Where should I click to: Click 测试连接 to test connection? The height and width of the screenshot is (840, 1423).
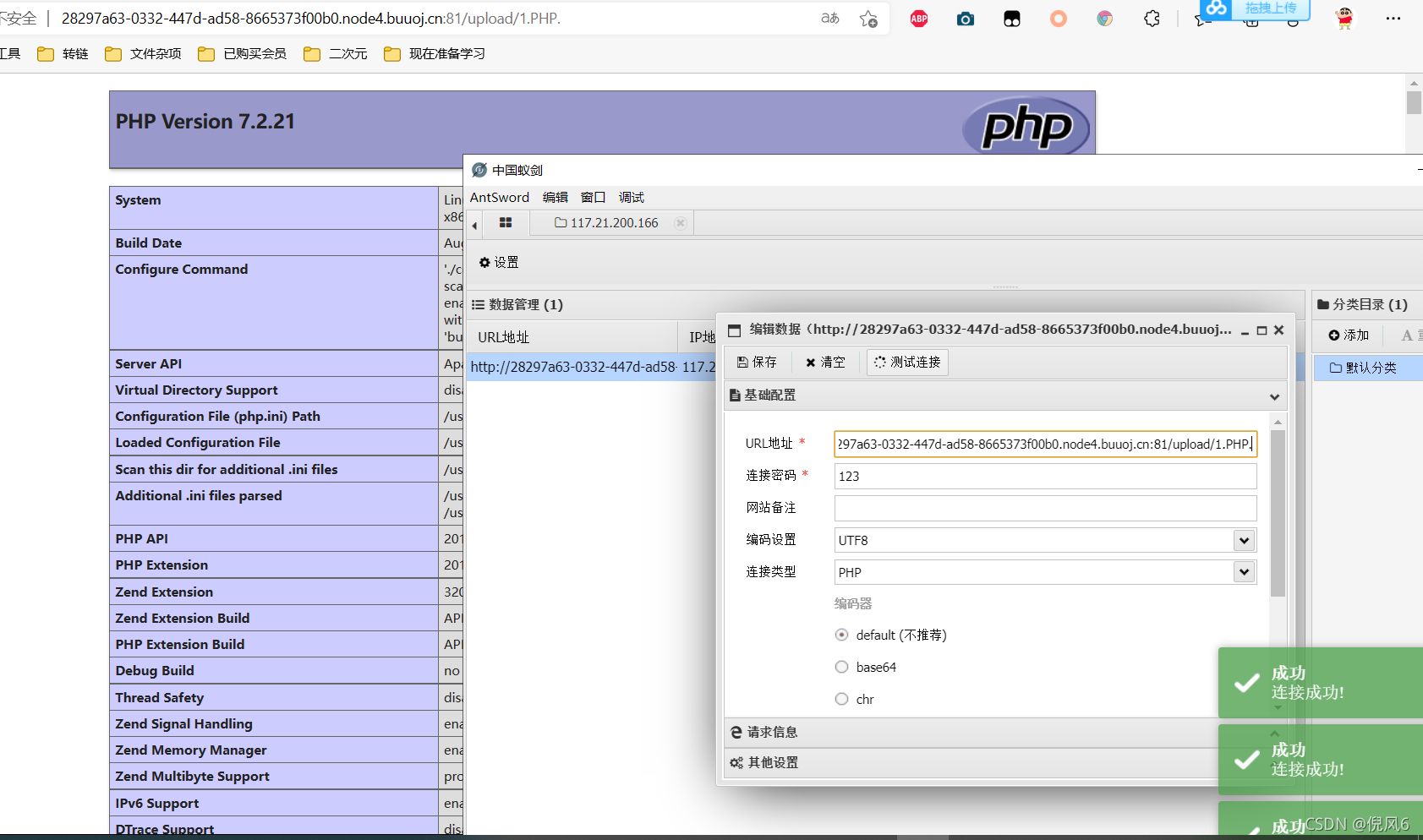pyautogui.click(x=907, y=362)
